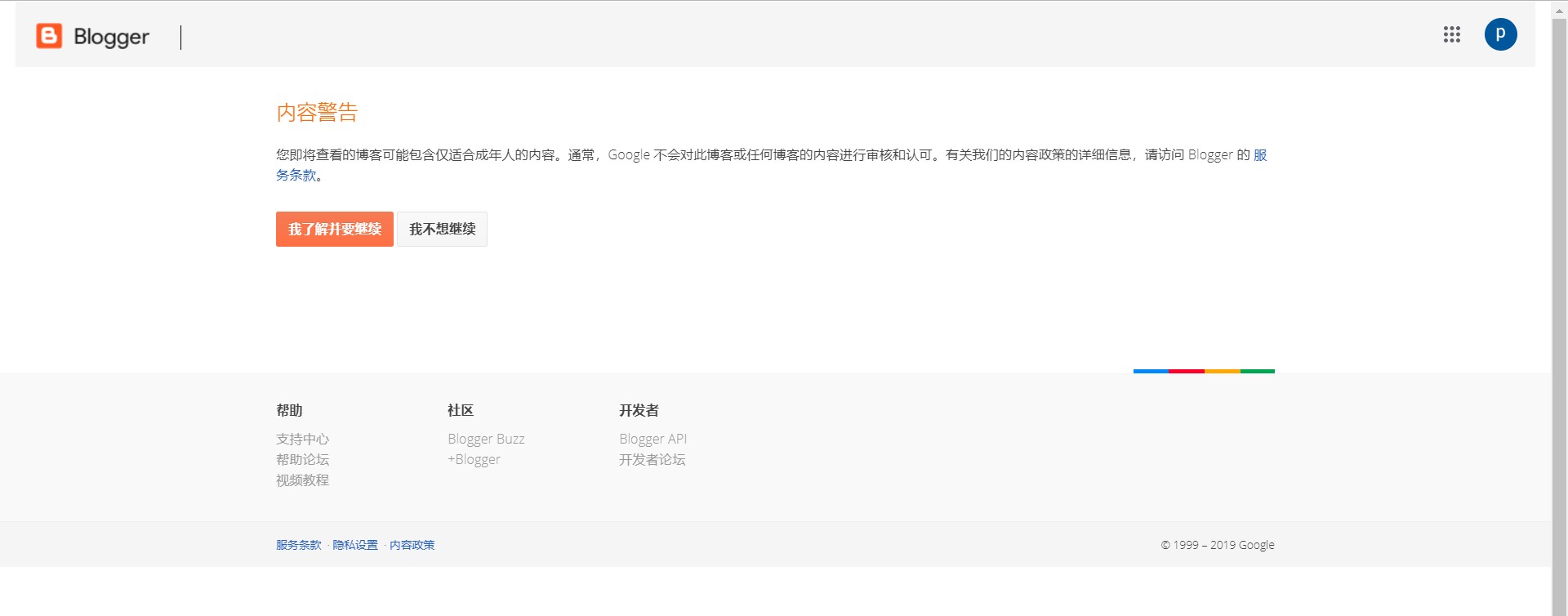1568x616 pixels.
Task: Open the 开发者论坛 link
Action: point(652,459)
